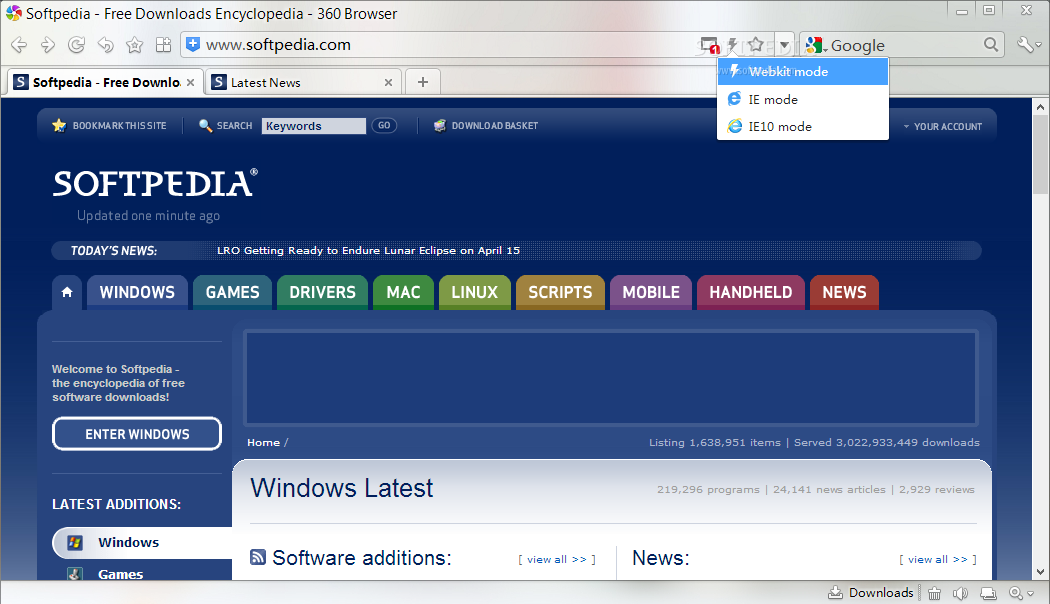Image resolution: width=1050 pixels, height=604 pixels.
Task: Expand the Your Account dropdown
Action: [x=943, y=127]
